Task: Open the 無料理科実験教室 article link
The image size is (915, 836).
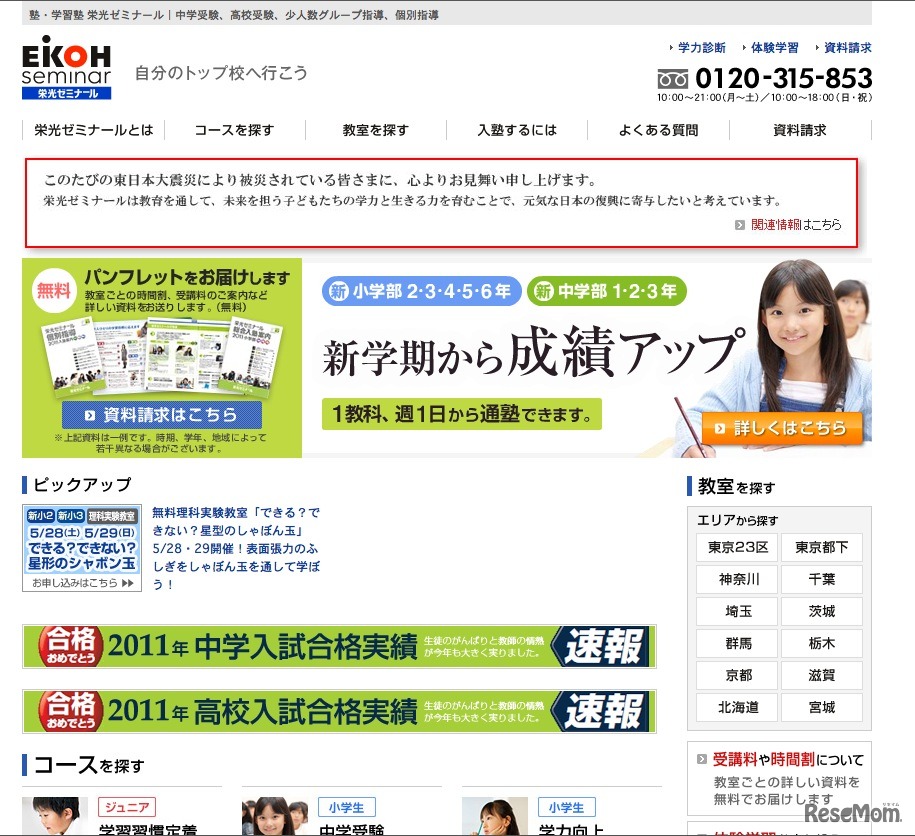Action: point(236,548)
